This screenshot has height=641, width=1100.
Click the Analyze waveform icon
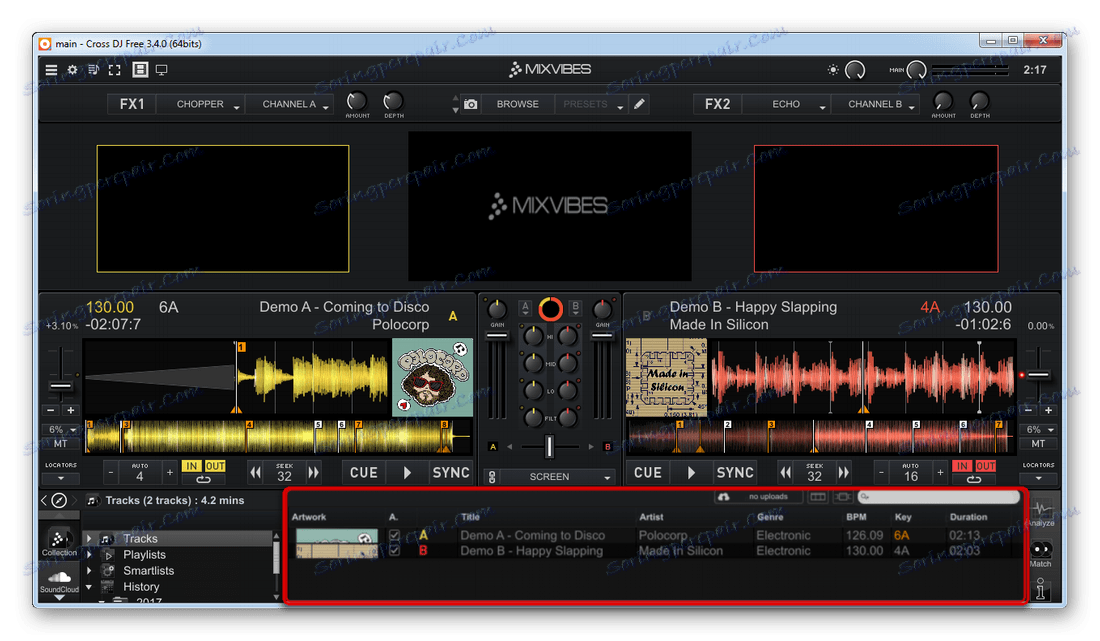click(1040, 512)
